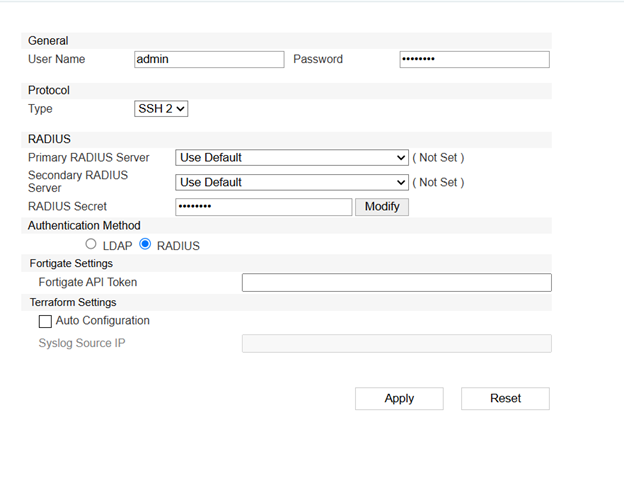
Task: Select the LDAP authentication radio button
Action: coord(91,244)
